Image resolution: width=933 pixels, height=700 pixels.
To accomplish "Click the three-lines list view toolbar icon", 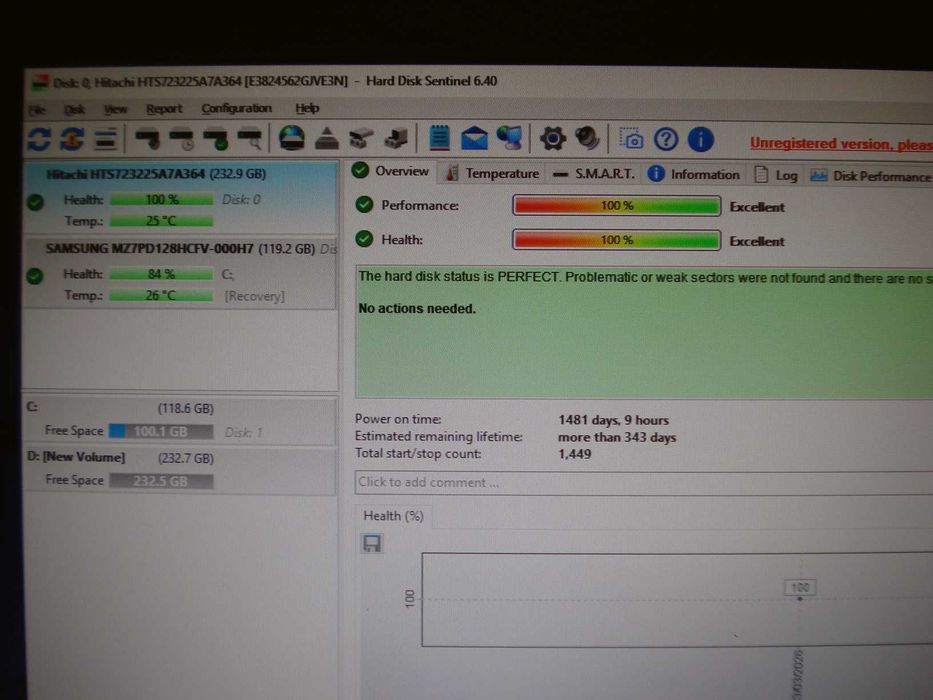I will tap(105, 139).
